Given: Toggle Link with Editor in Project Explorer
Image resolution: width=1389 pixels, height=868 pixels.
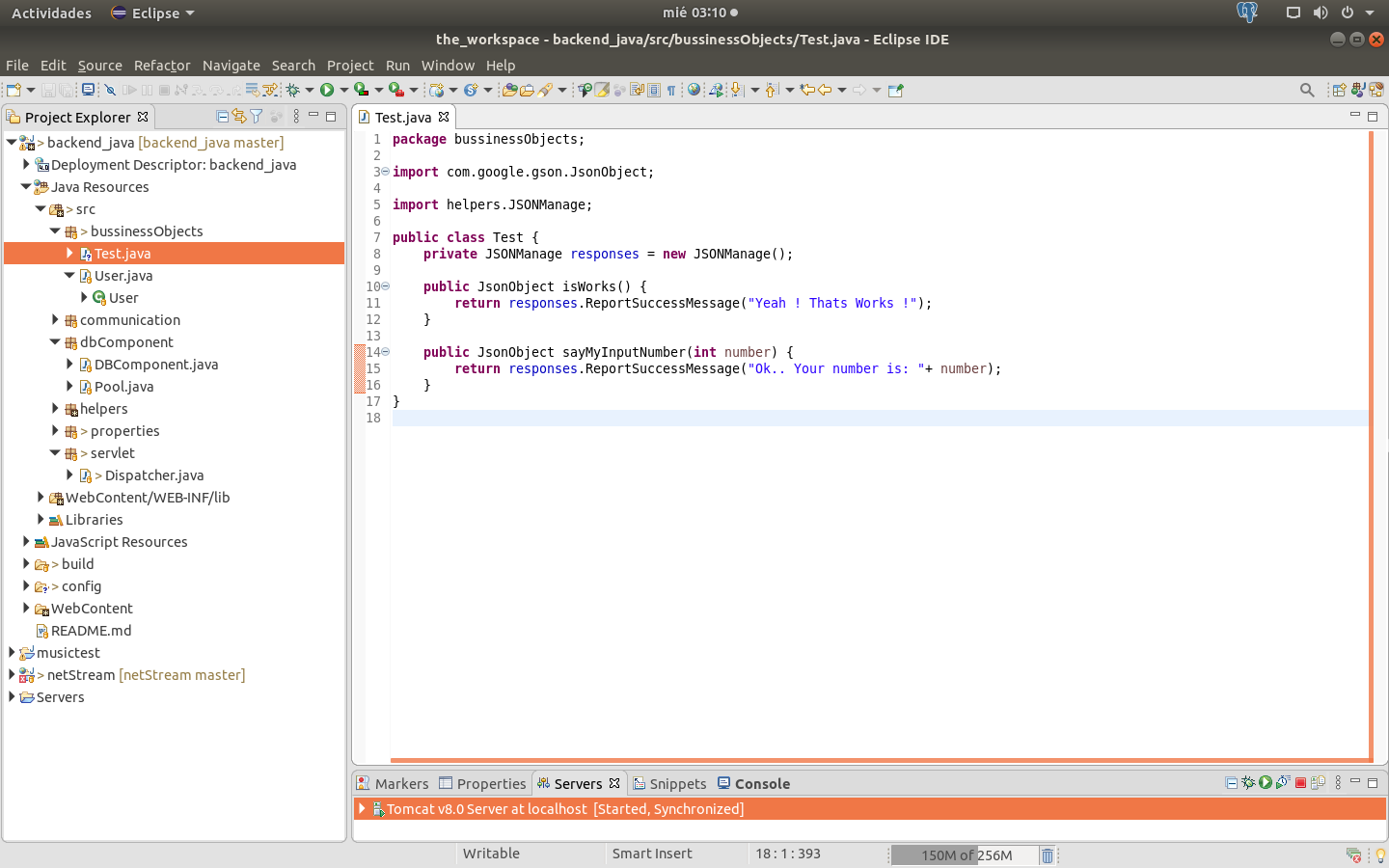Looking at the screenshot, I should [x=239, y=117].
